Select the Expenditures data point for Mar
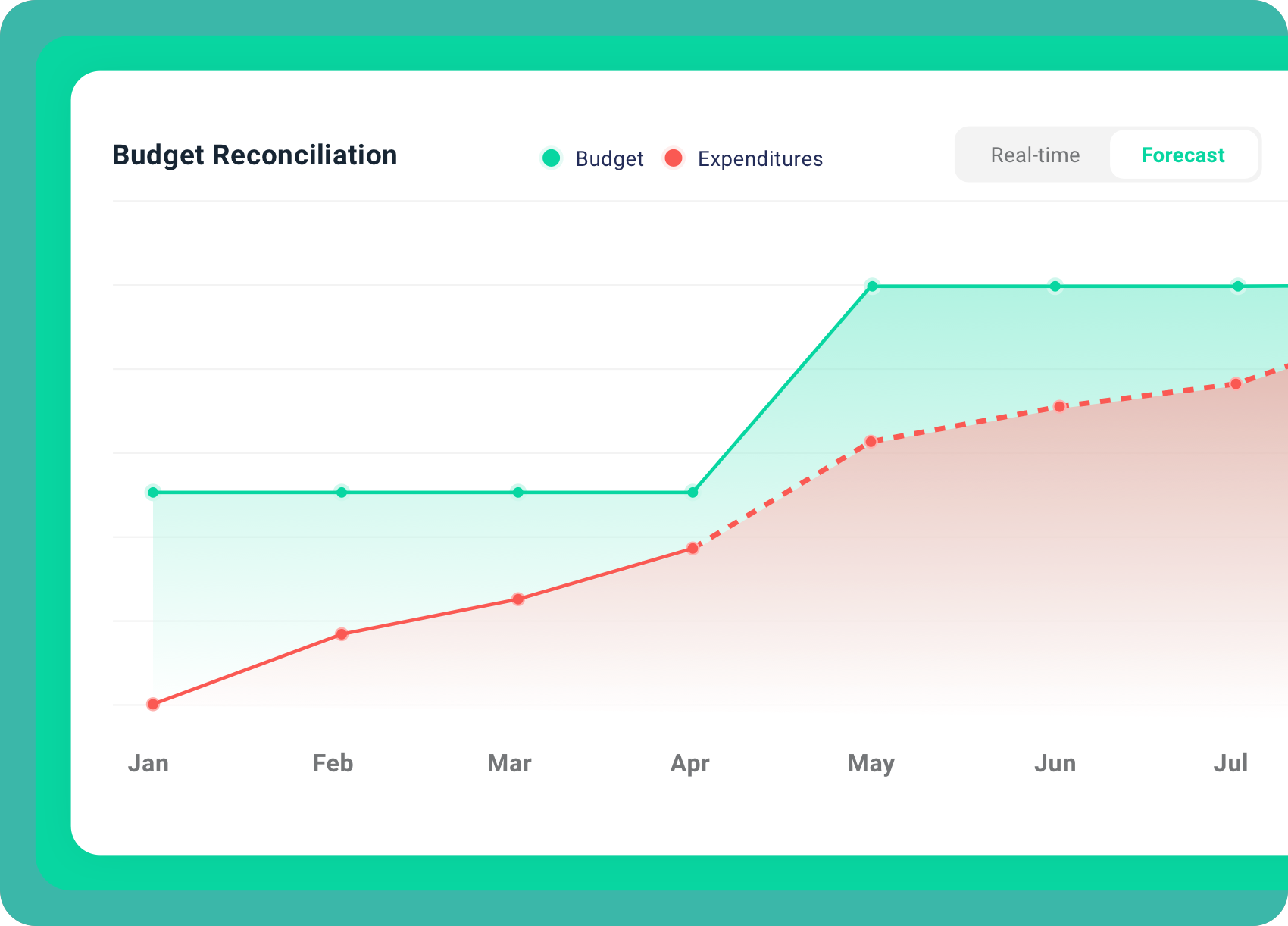The image size is (1288, 926). [x=518, y=599]
